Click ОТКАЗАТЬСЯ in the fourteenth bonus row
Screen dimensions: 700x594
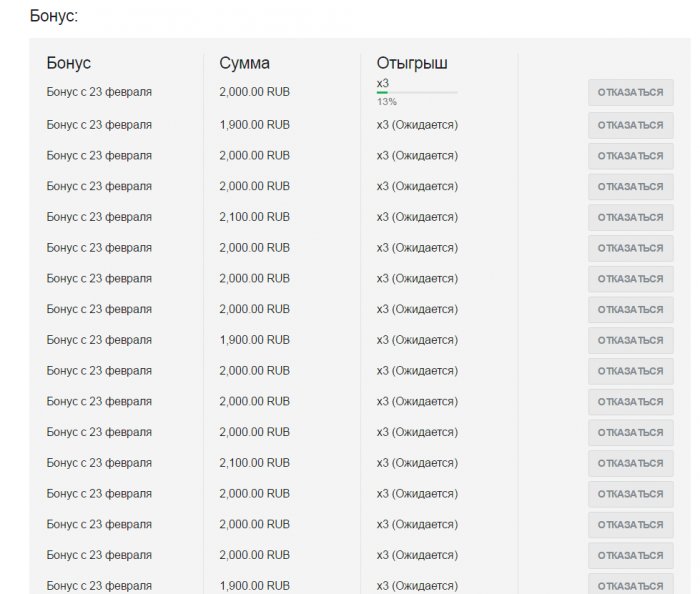click(630, 494)
